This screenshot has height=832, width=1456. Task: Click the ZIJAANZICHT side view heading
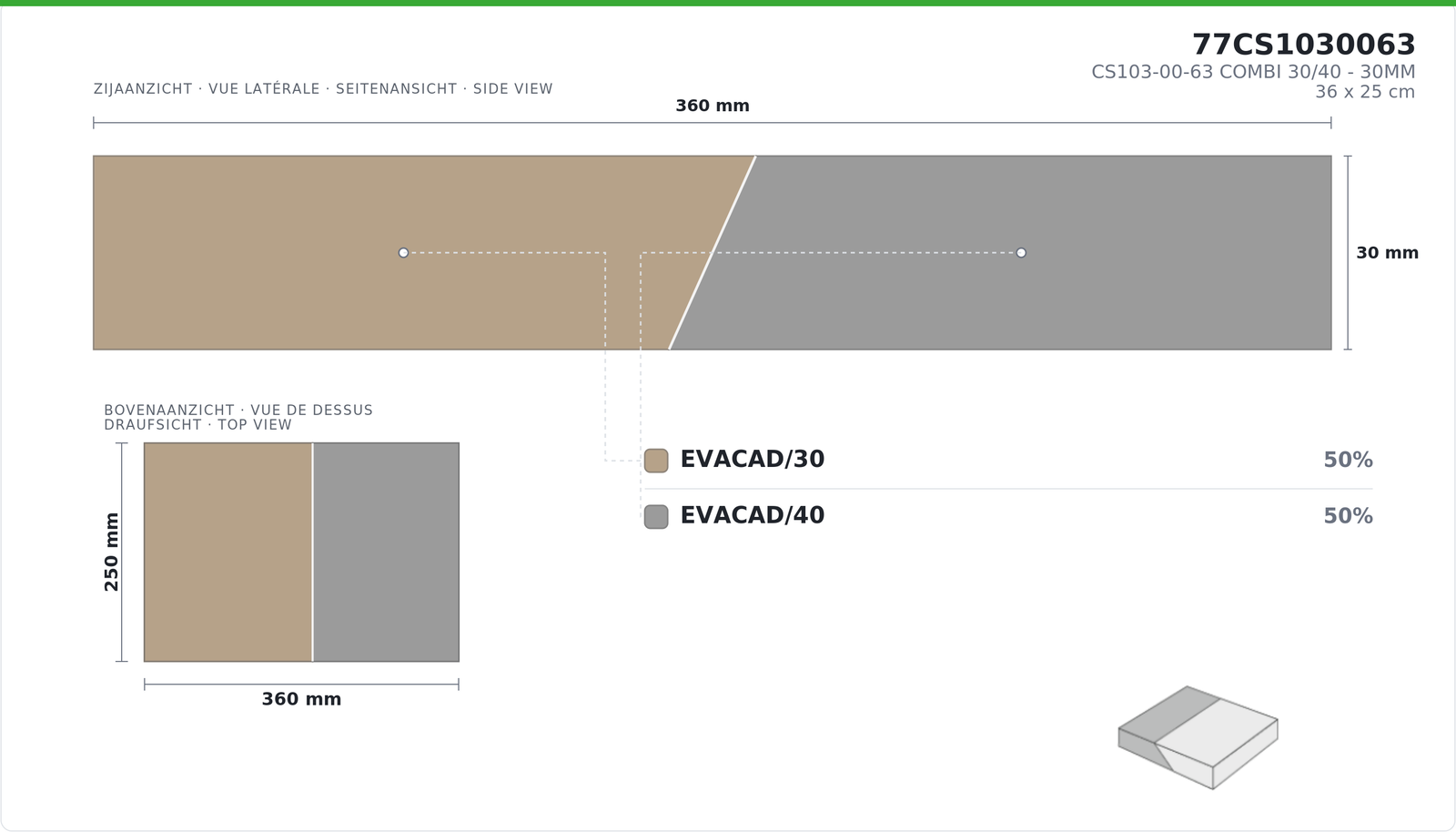coord(323,88)
